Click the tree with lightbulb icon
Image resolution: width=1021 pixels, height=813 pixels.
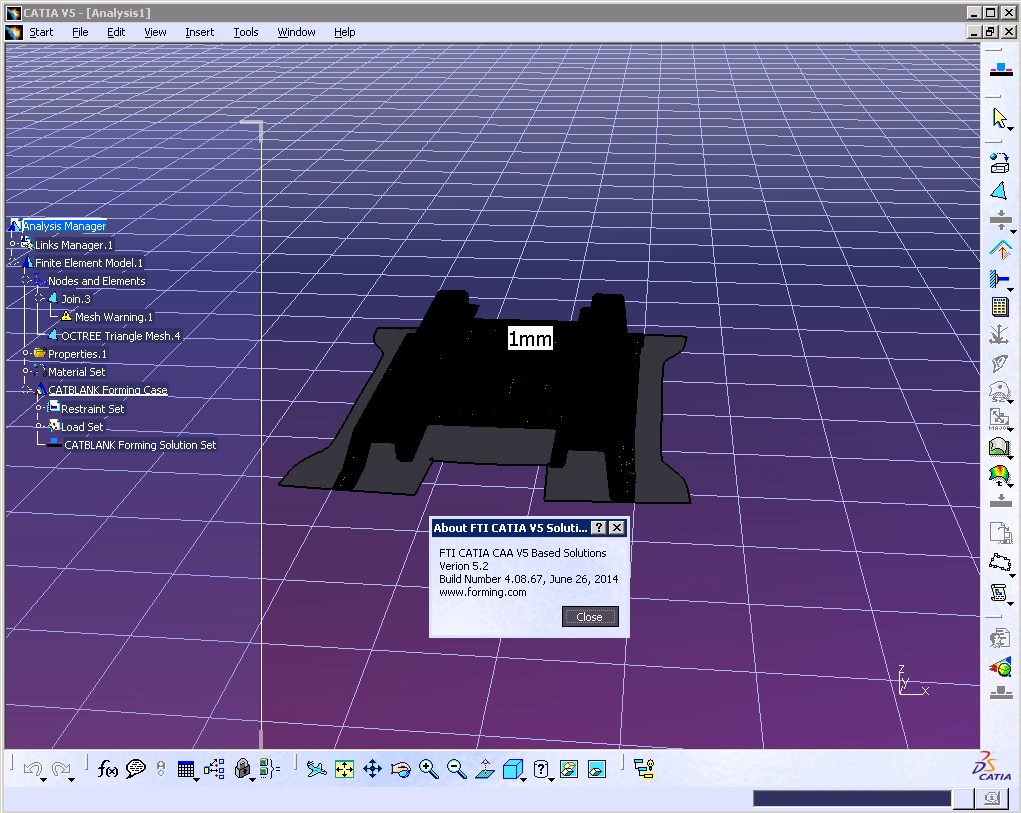tap(645, 769)
